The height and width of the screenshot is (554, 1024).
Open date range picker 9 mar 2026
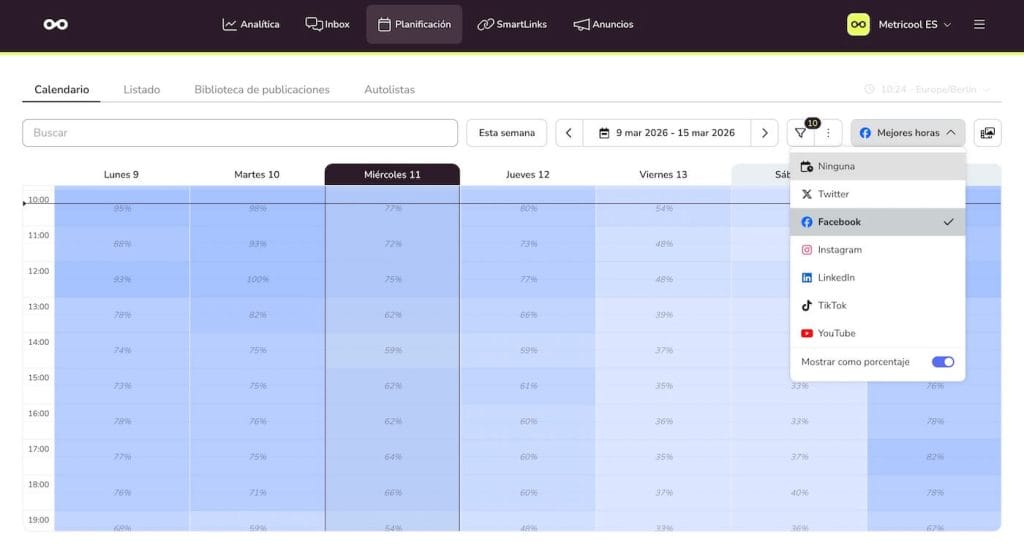[666, 133]
